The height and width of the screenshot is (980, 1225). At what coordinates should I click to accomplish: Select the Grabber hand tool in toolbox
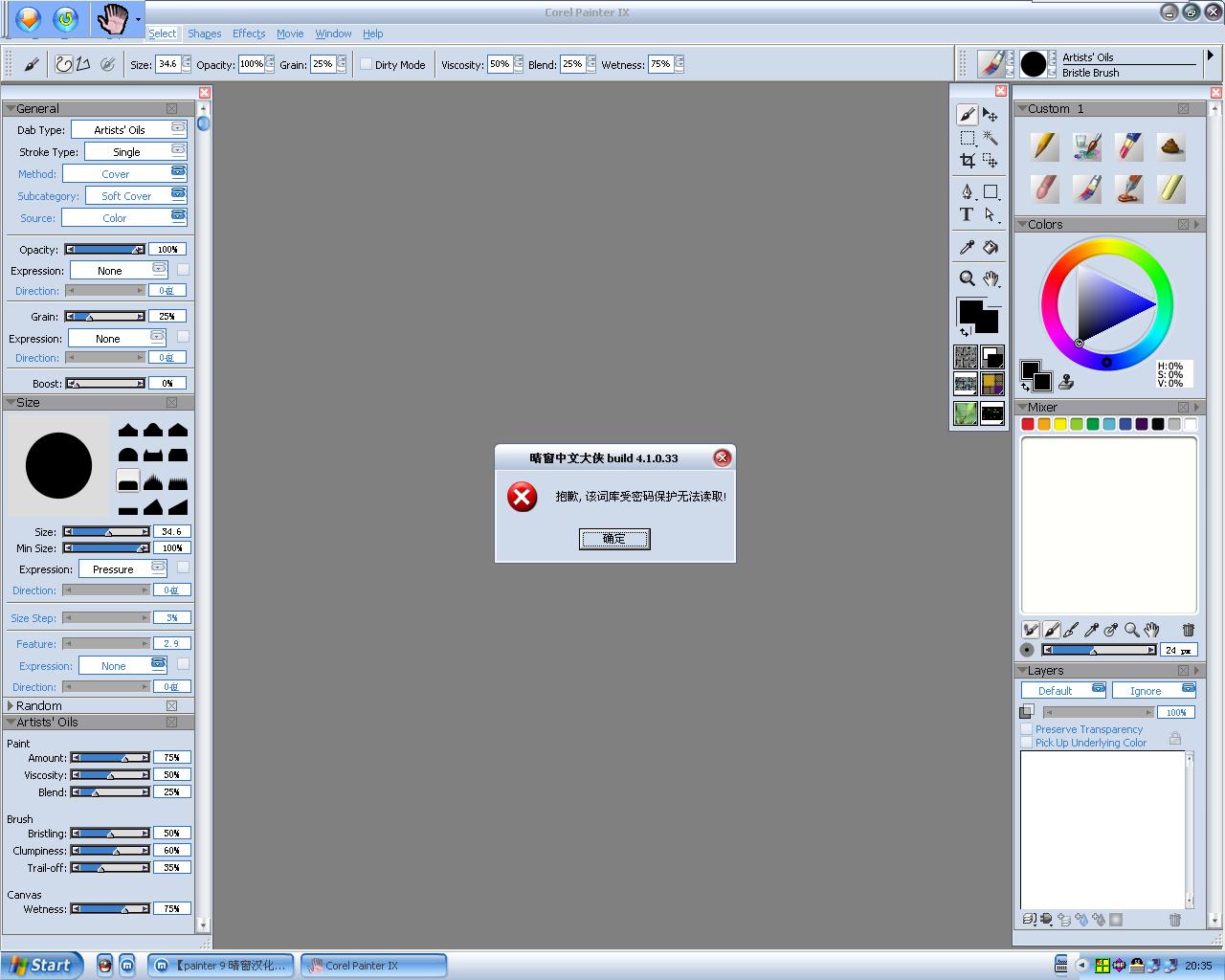point(991,278)
